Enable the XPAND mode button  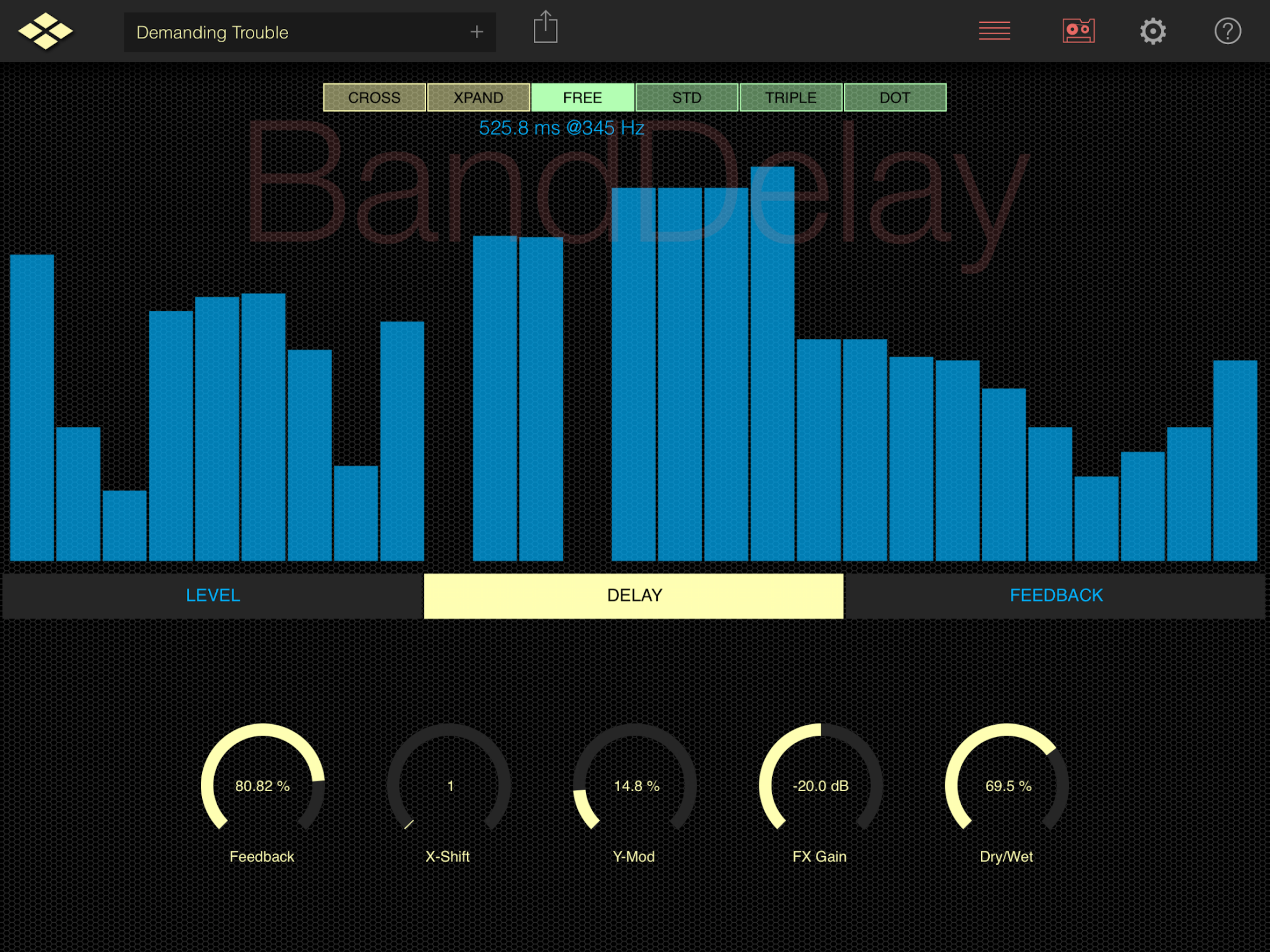(x=478, y=98)
